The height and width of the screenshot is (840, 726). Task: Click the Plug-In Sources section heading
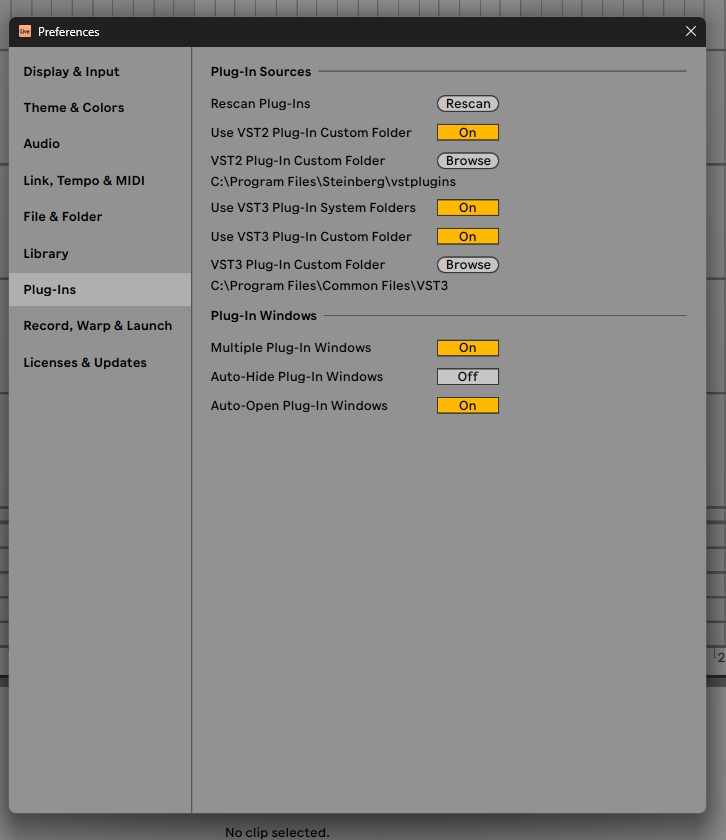point(260,71)
